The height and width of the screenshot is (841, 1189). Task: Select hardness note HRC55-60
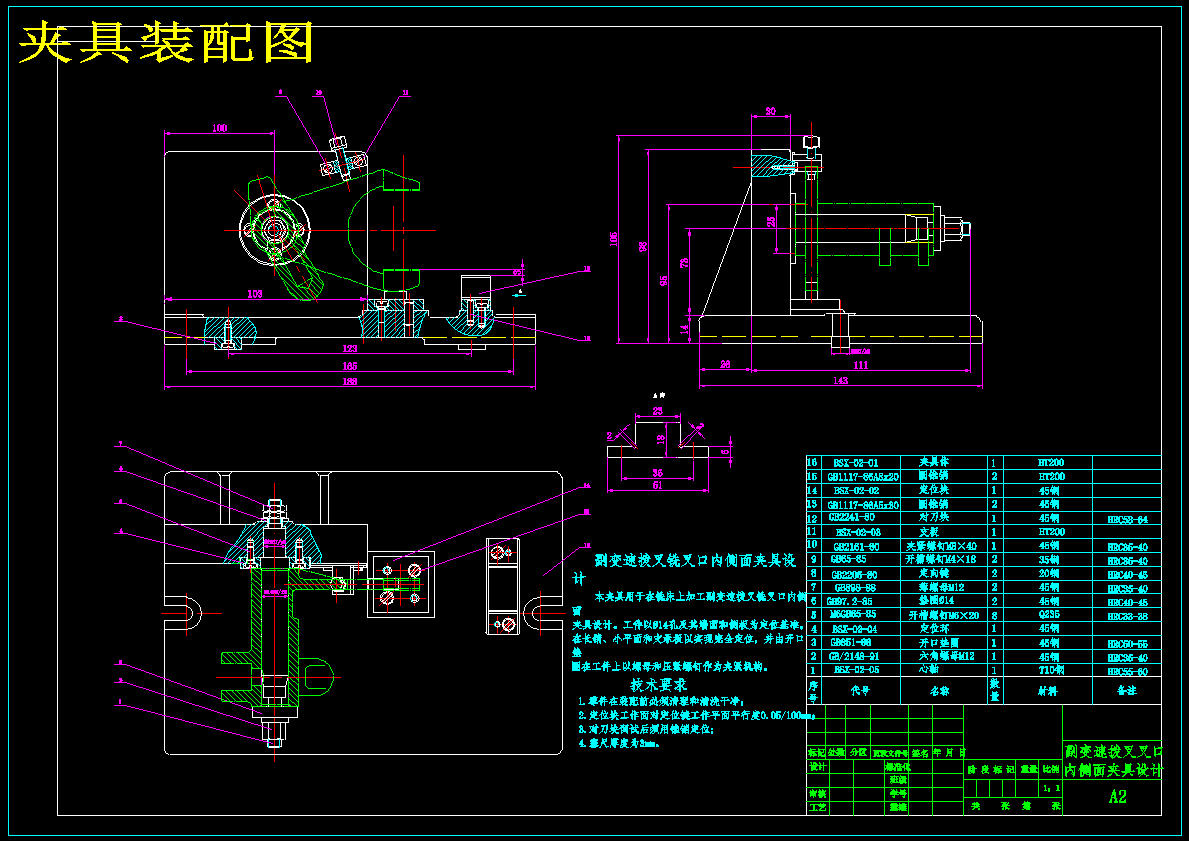[1128, 672]
